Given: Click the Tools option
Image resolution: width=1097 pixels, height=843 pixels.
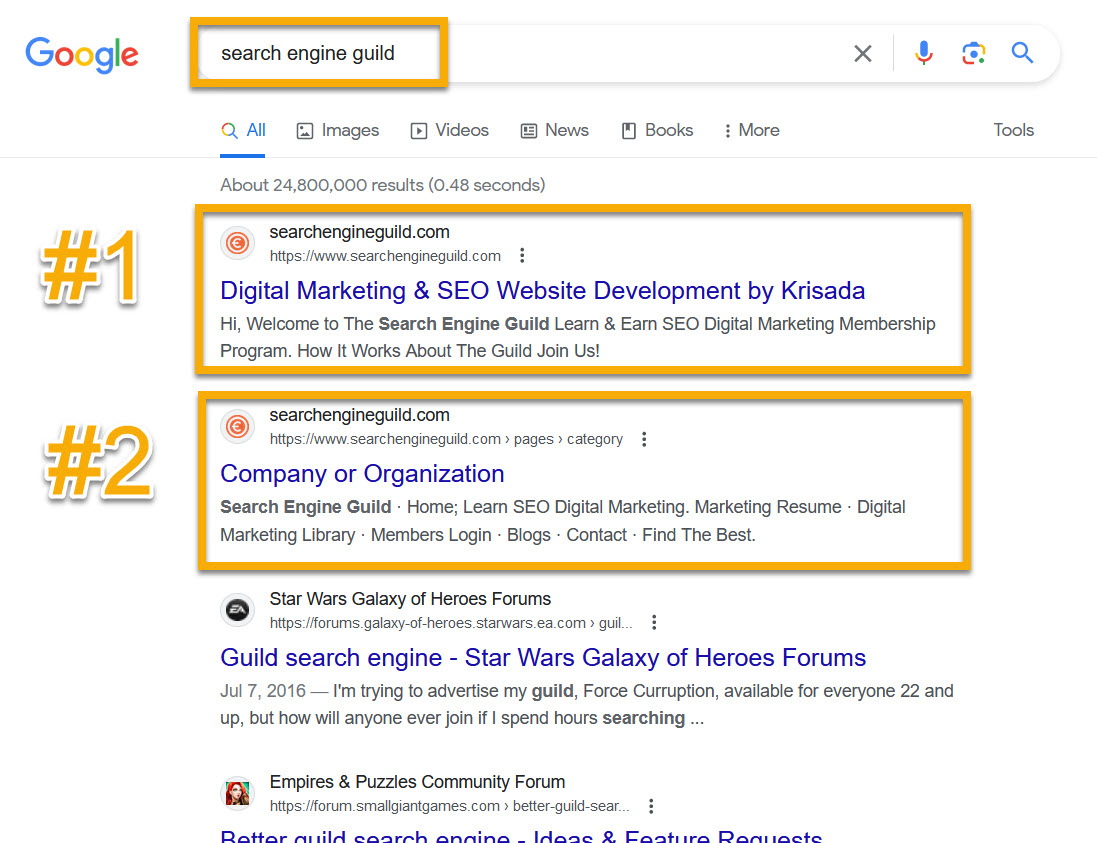Looking at the screenshot, I should (x=1013, y=130).
